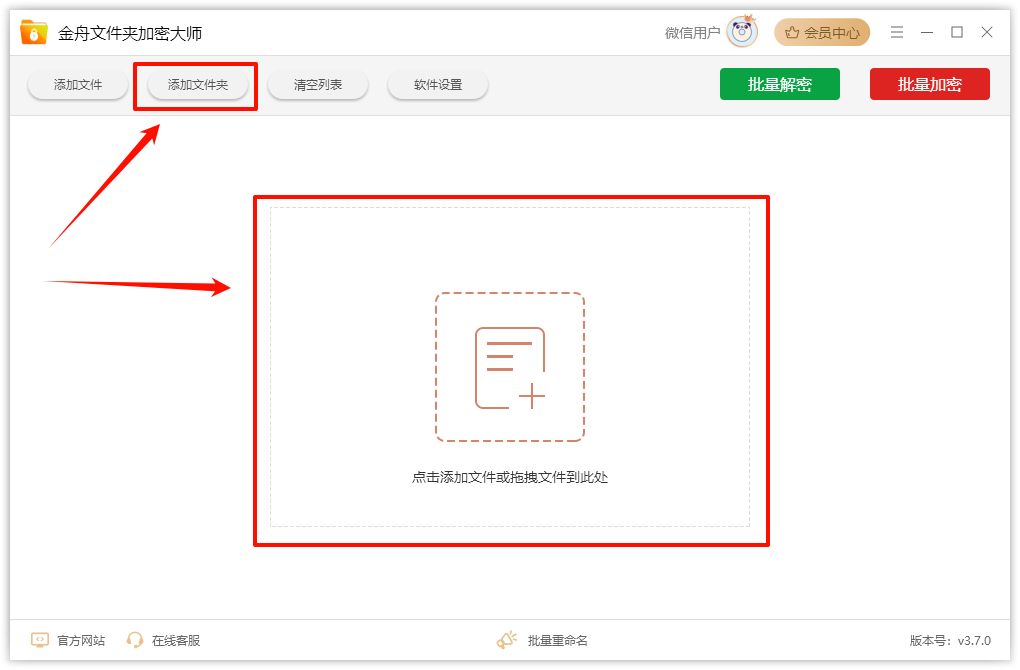Click the 点击添加文件或拖拽文件到此处 hint text

point(510,477)
